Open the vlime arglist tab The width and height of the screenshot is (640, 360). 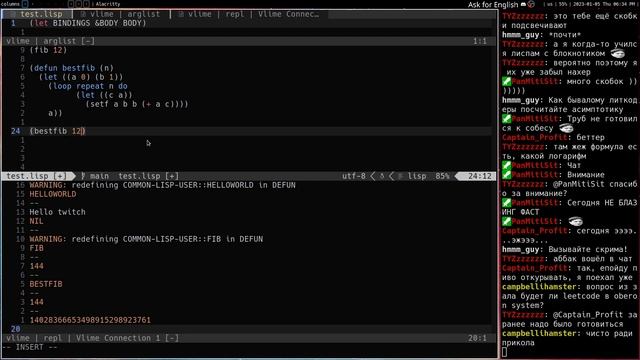(x=121, y=14)
